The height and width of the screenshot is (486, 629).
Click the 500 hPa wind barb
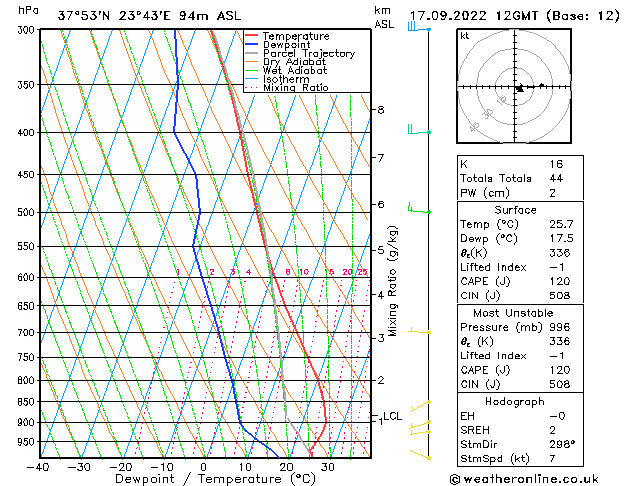419,208
